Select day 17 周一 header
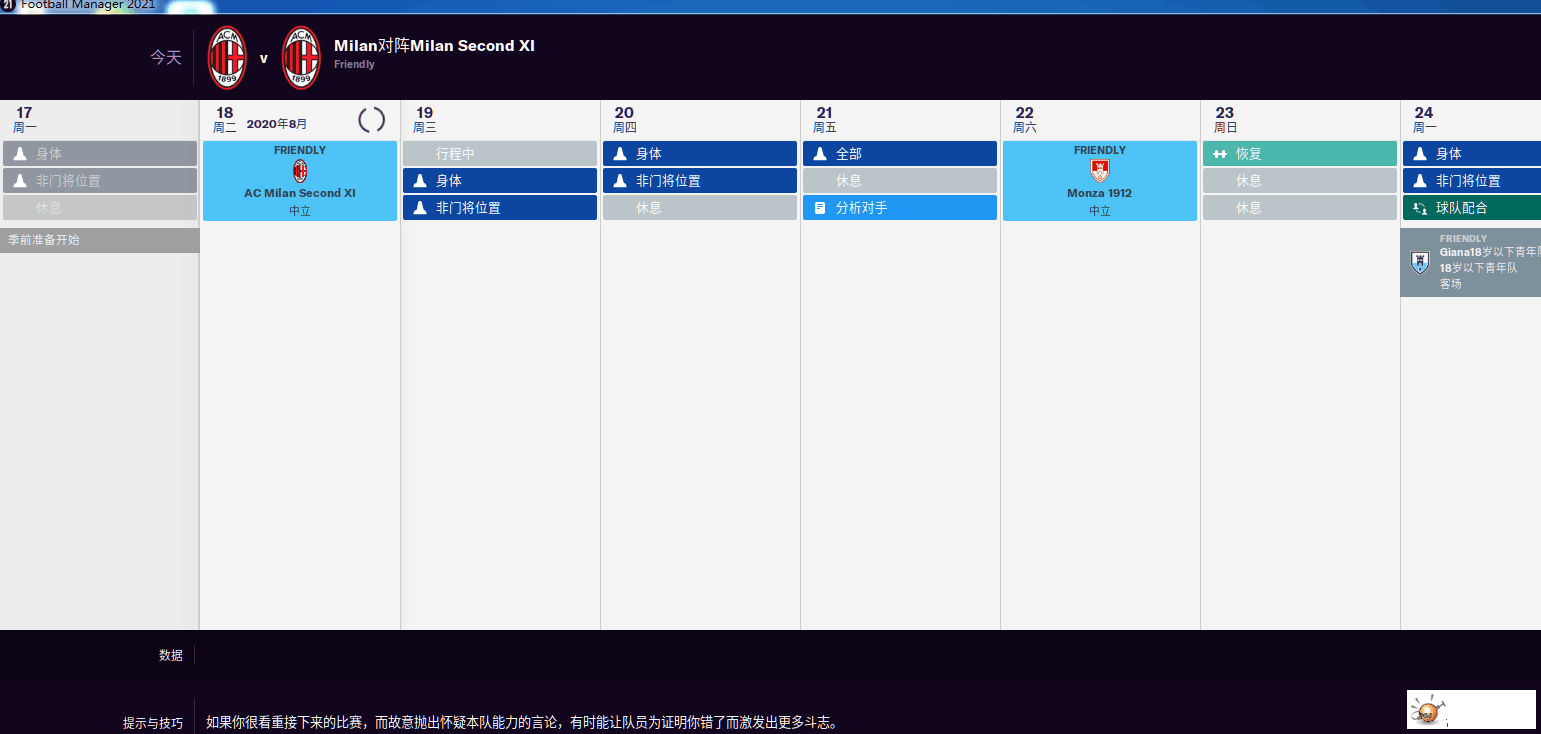This screenshot has height=734, width=1541. (x=25, y=120)
